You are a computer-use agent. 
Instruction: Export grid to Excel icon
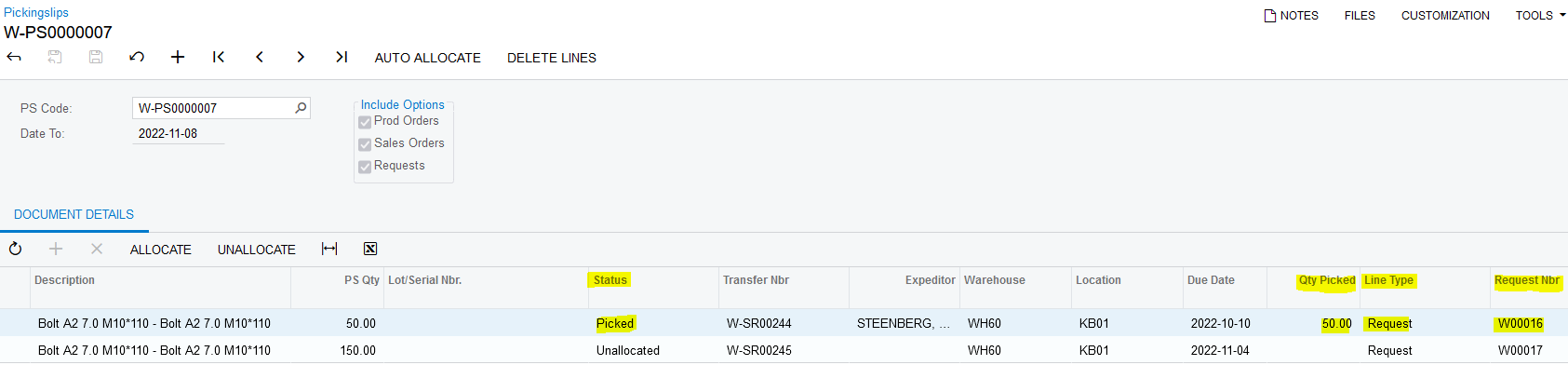click(x=370, y=249)
